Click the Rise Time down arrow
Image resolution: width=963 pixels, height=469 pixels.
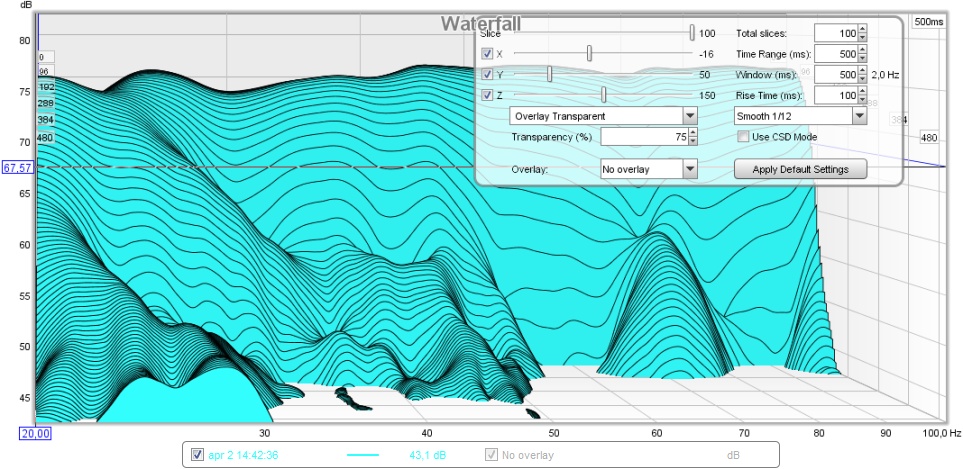862,100
